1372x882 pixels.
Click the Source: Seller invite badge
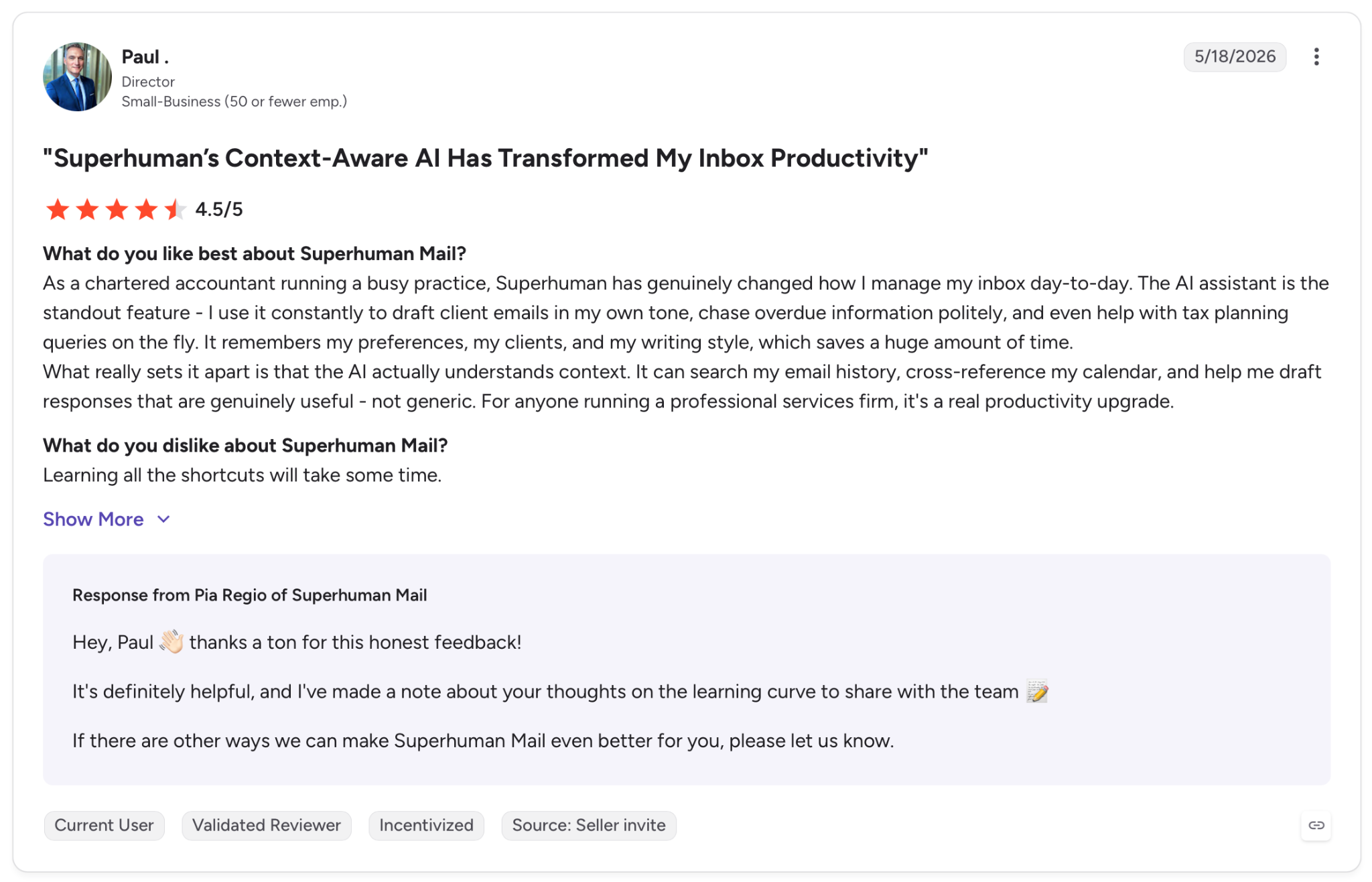click(x=589, y=825)
